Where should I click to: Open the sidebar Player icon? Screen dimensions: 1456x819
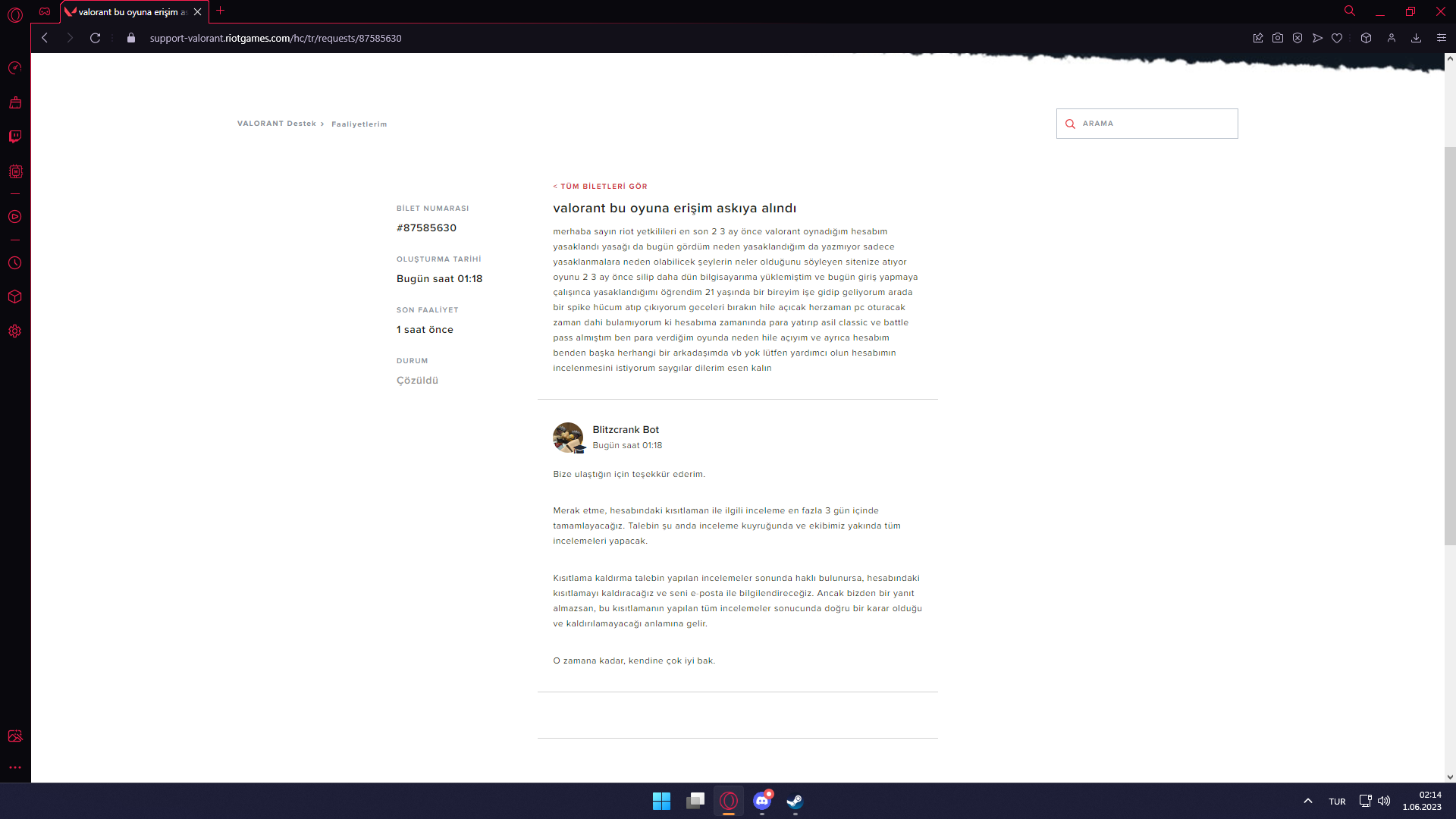tap(15, 217)
